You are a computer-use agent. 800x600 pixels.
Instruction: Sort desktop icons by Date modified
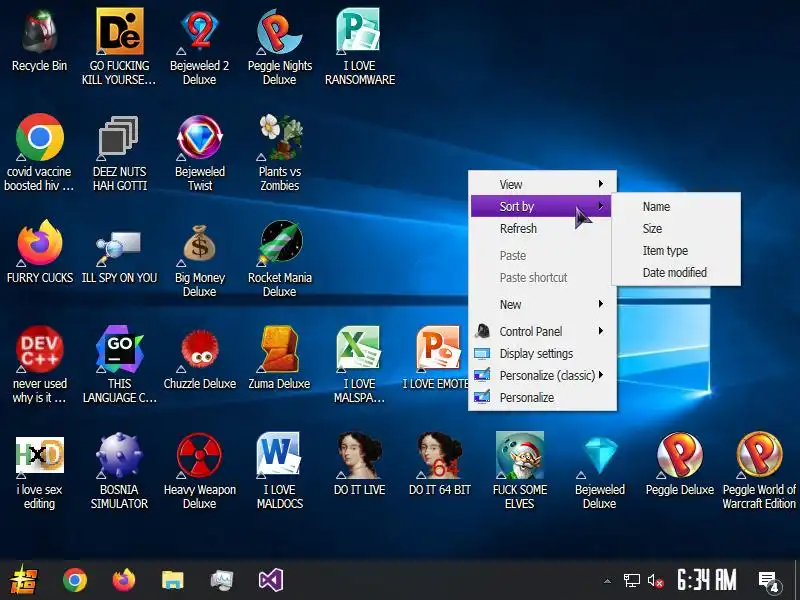676,272
